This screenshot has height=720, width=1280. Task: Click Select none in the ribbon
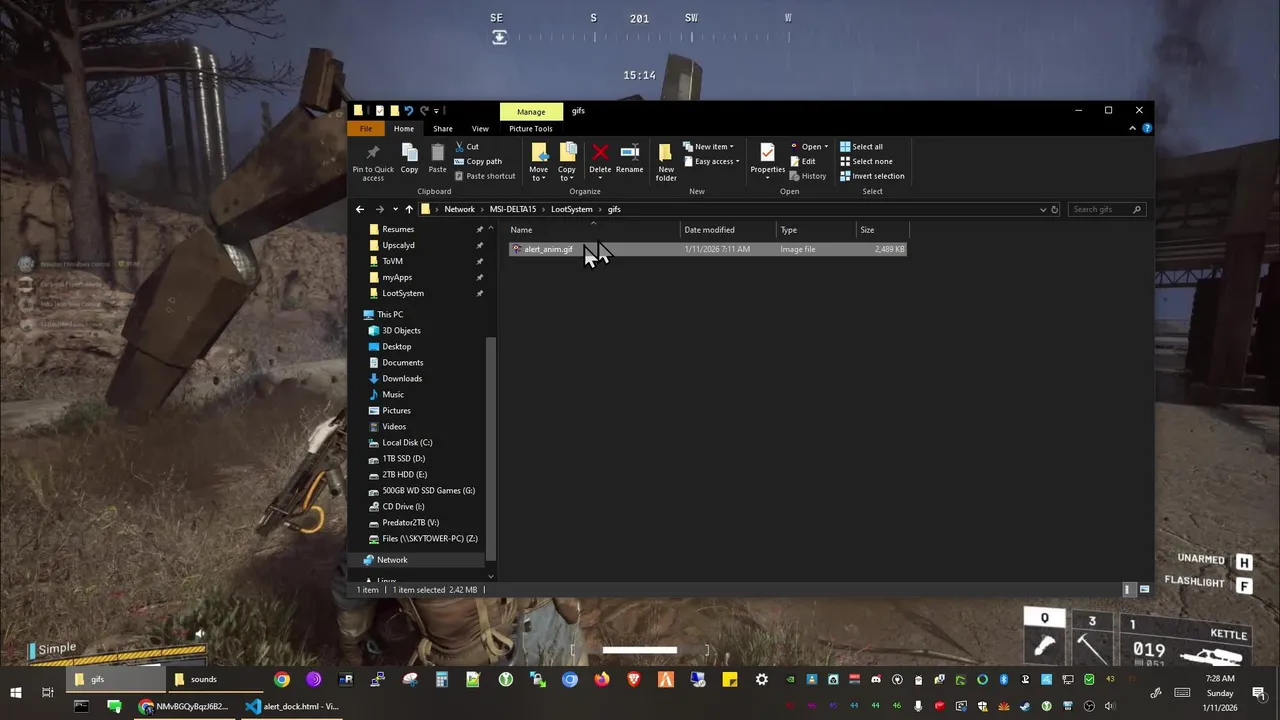click(866, 161)
